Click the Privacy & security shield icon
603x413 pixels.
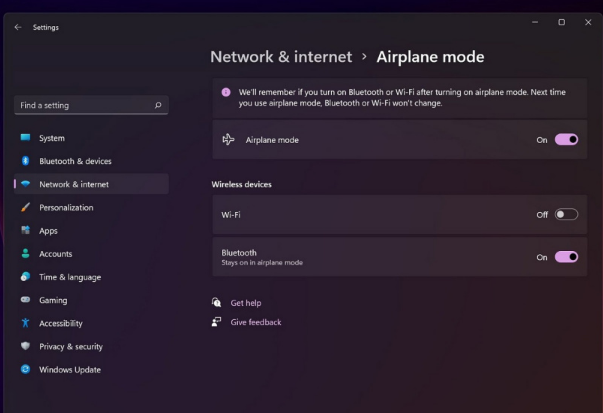coord(26,346)
